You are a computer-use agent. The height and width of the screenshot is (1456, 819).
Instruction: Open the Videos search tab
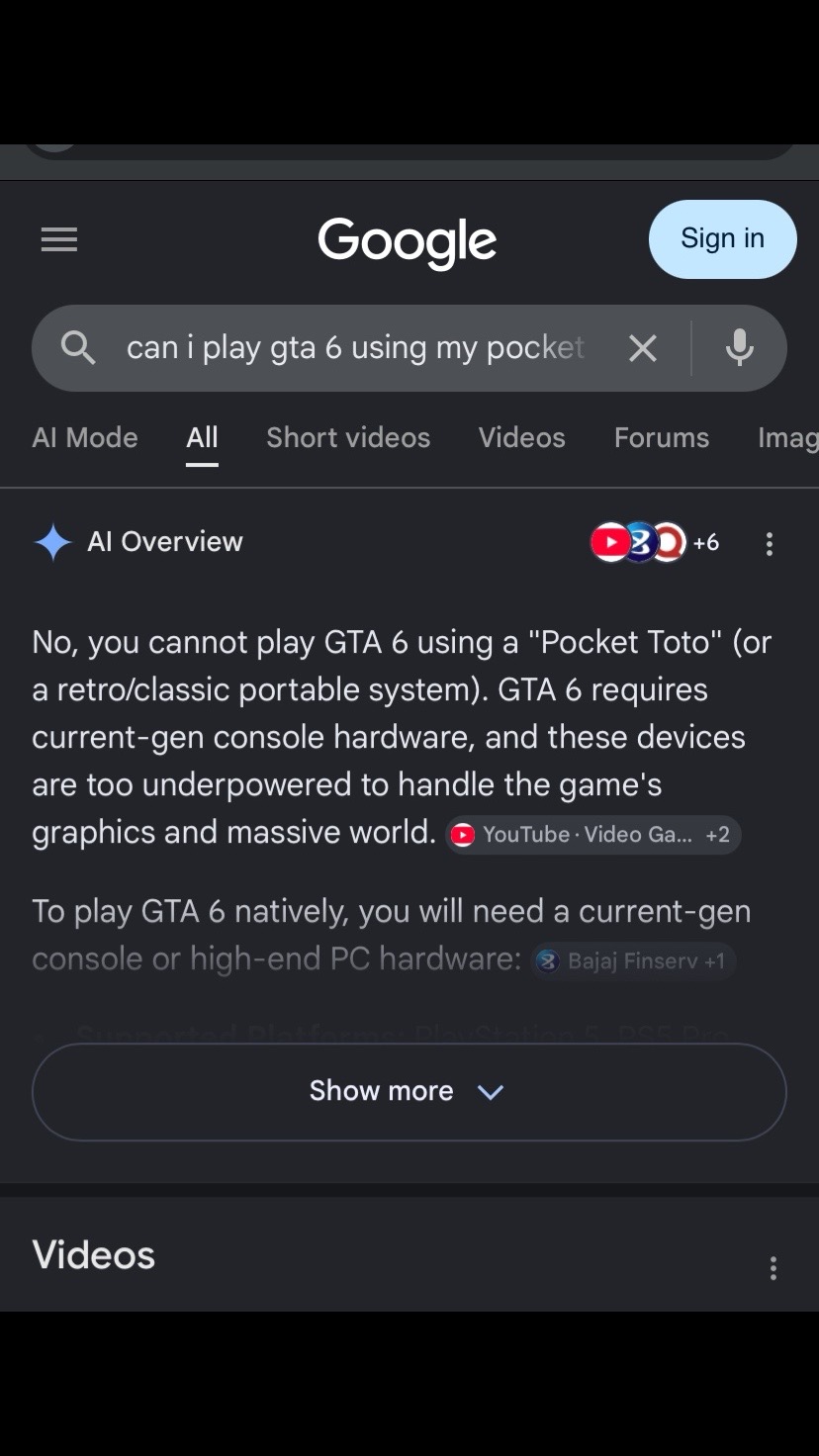coord(522,437)
